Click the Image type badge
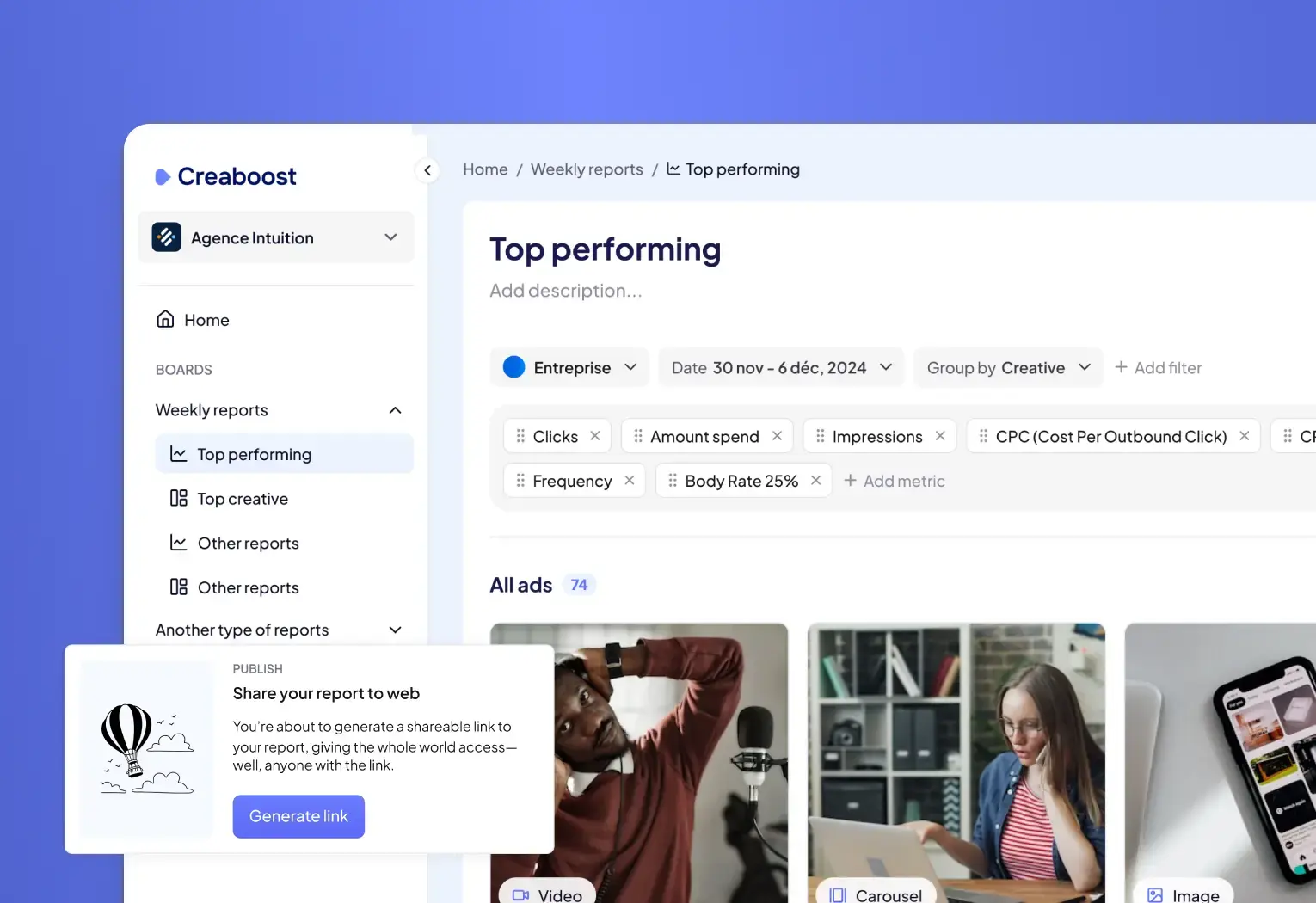This screenshot has width=1316, height=903. [x=1184, y=893]
